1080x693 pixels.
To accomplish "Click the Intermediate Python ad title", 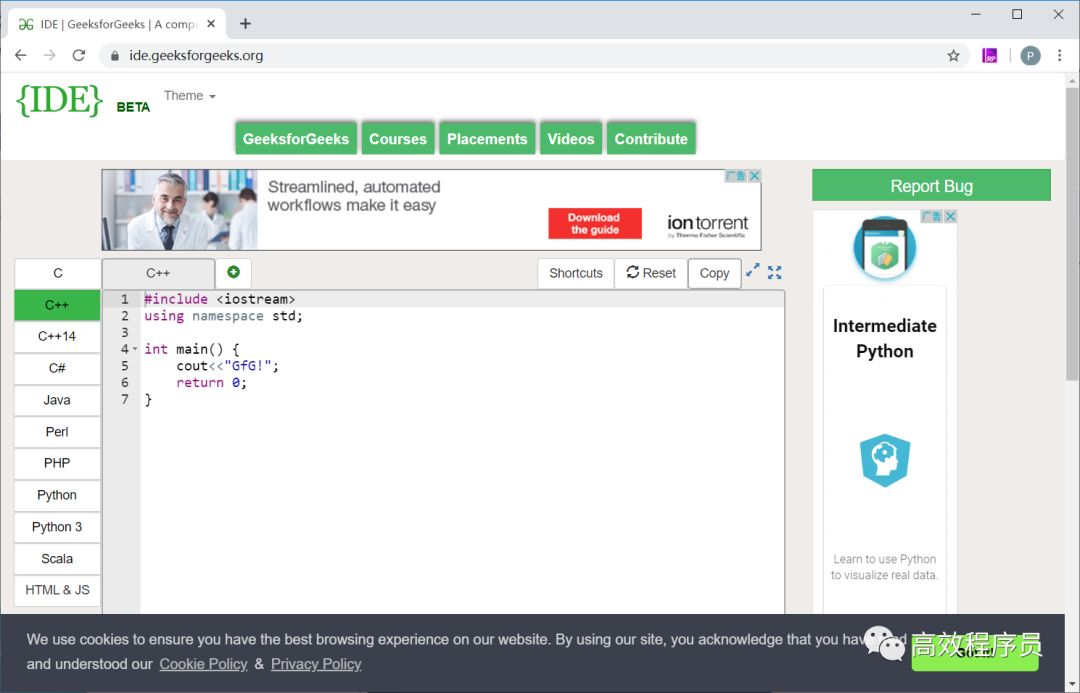I will click(x=884, y=338).
